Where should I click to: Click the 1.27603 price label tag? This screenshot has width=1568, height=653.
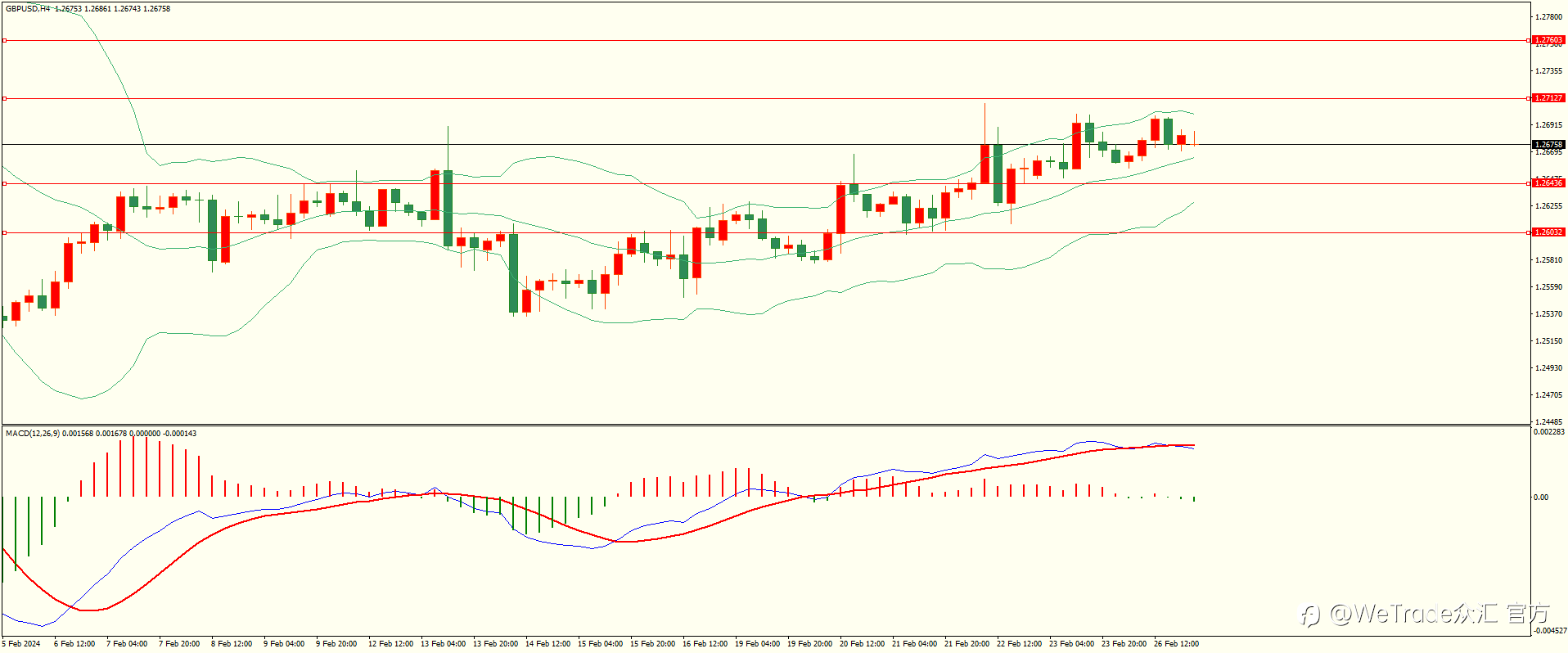point(1548,40)
